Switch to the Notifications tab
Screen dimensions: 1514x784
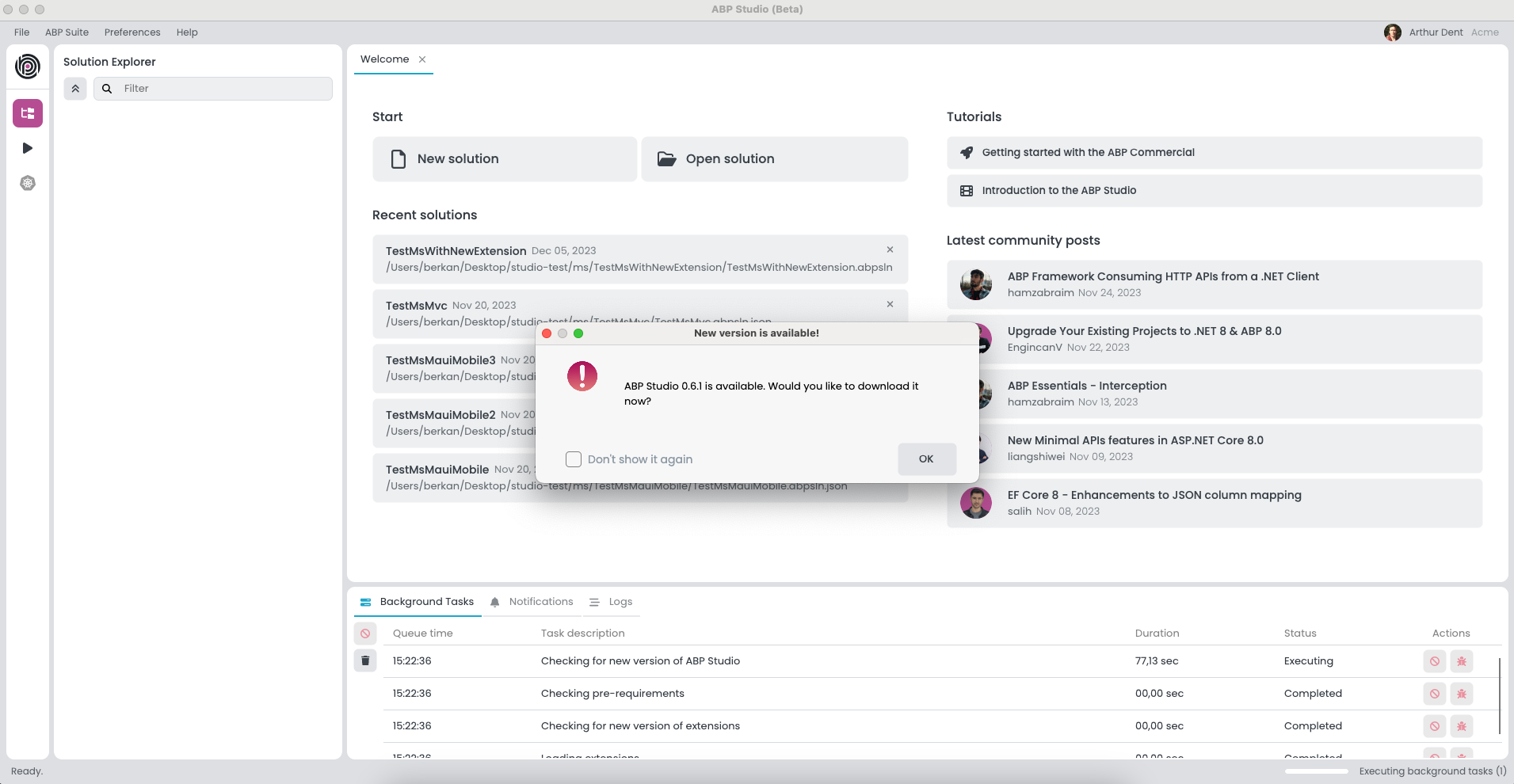click(540, 602)
